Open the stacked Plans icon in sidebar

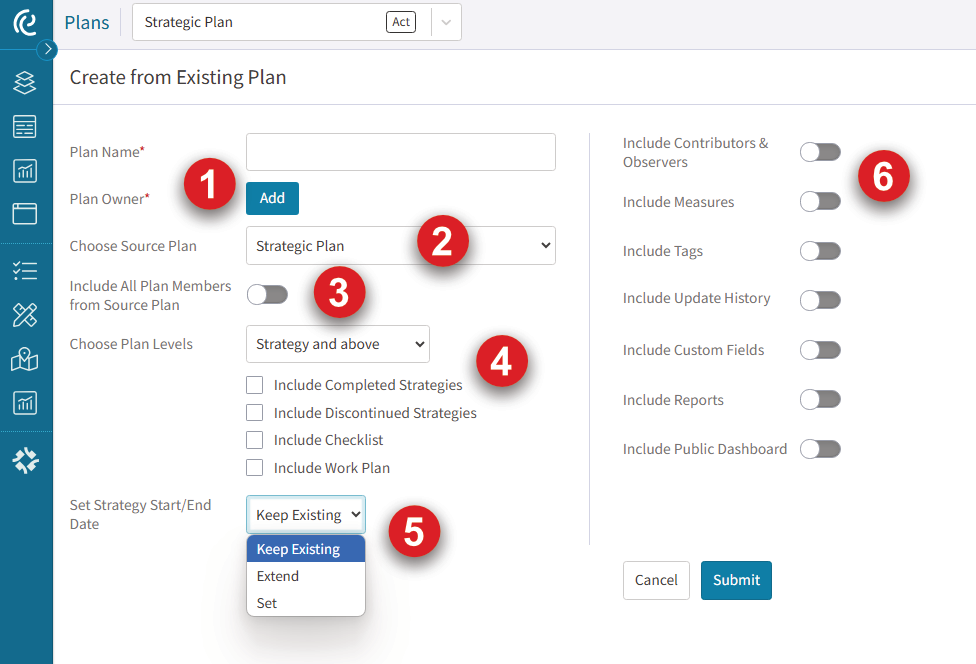pos(25,83)
